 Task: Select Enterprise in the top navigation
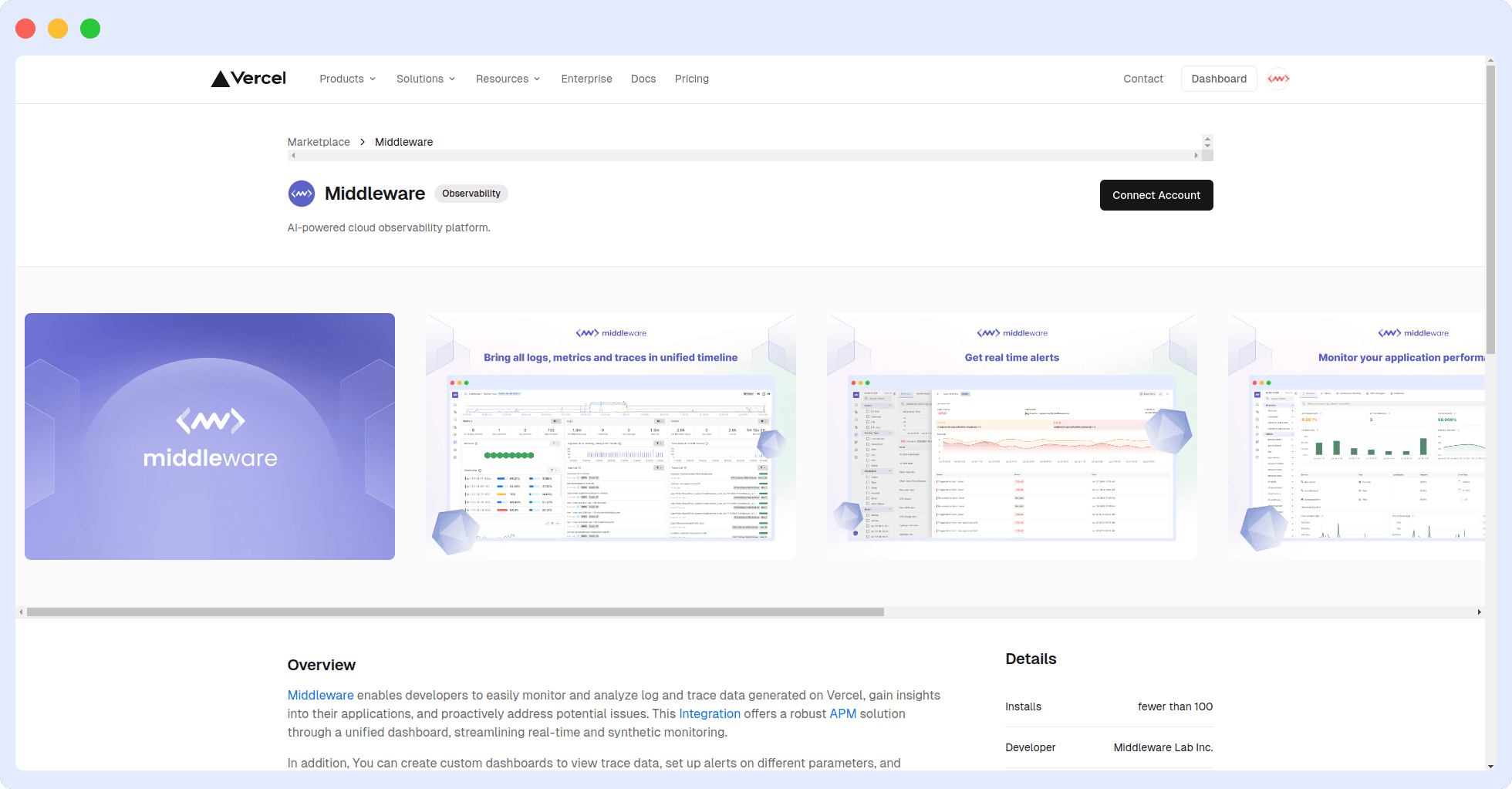click(x=586, y=79)
